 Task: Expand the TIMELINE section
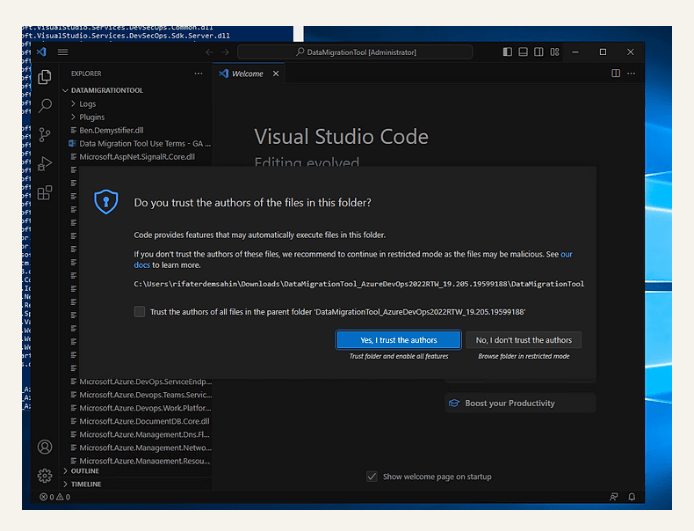pyautogui.click(x=137, y=484)
